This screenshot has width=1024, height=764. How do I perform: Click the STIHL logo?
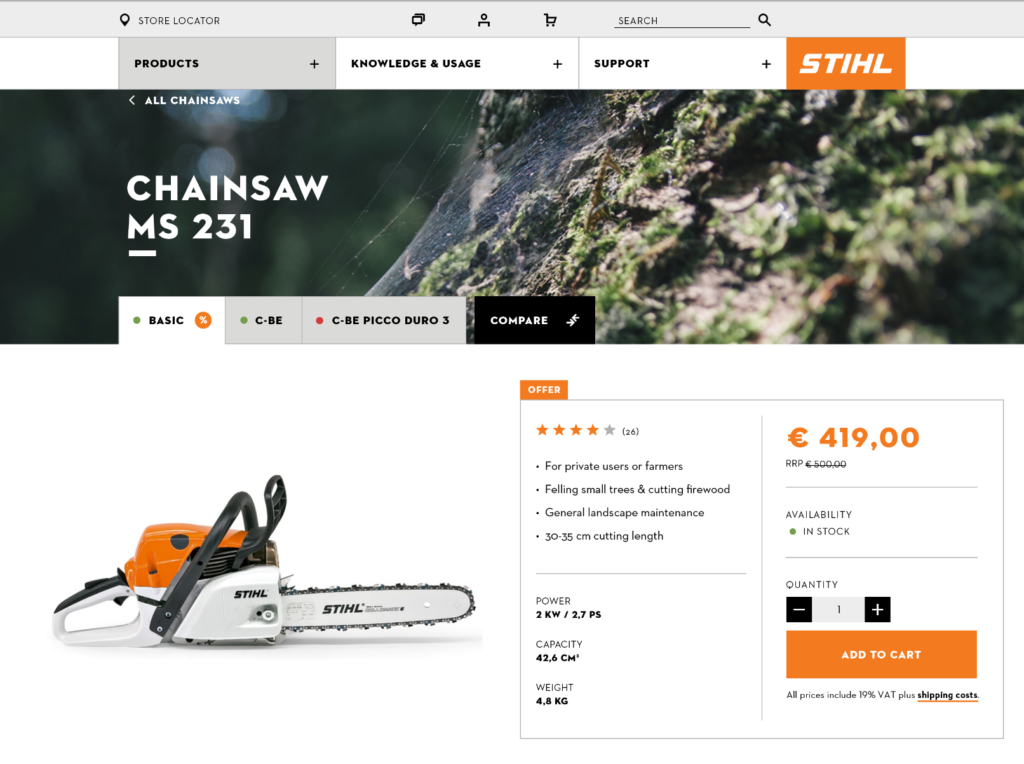click(x=846, y=63)
